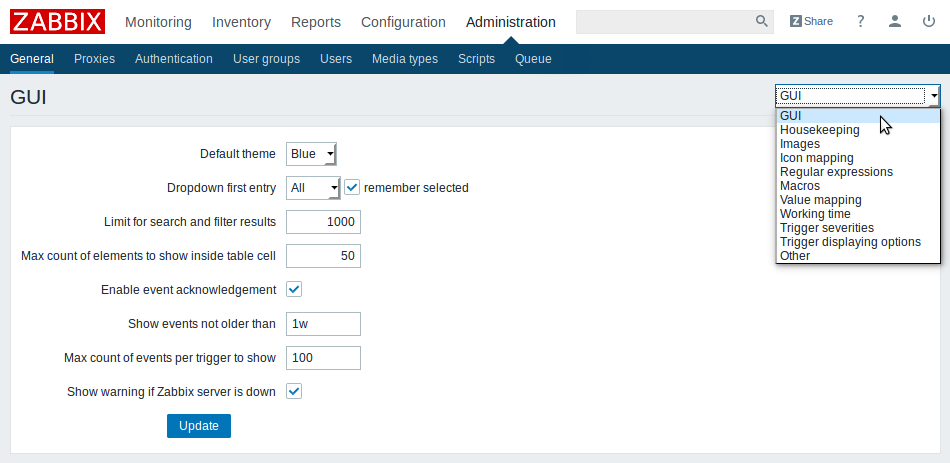Open the Monitoring menu
Screen dimensions: 950x463
[x=158, y=22]
